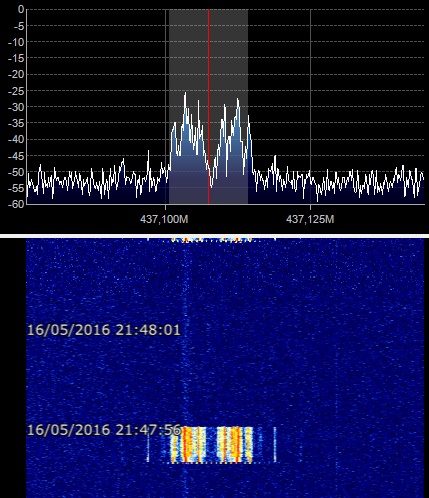Tune to tallest spectrum peak right of red line
This screenshot has height=498, width=429.
238,100
